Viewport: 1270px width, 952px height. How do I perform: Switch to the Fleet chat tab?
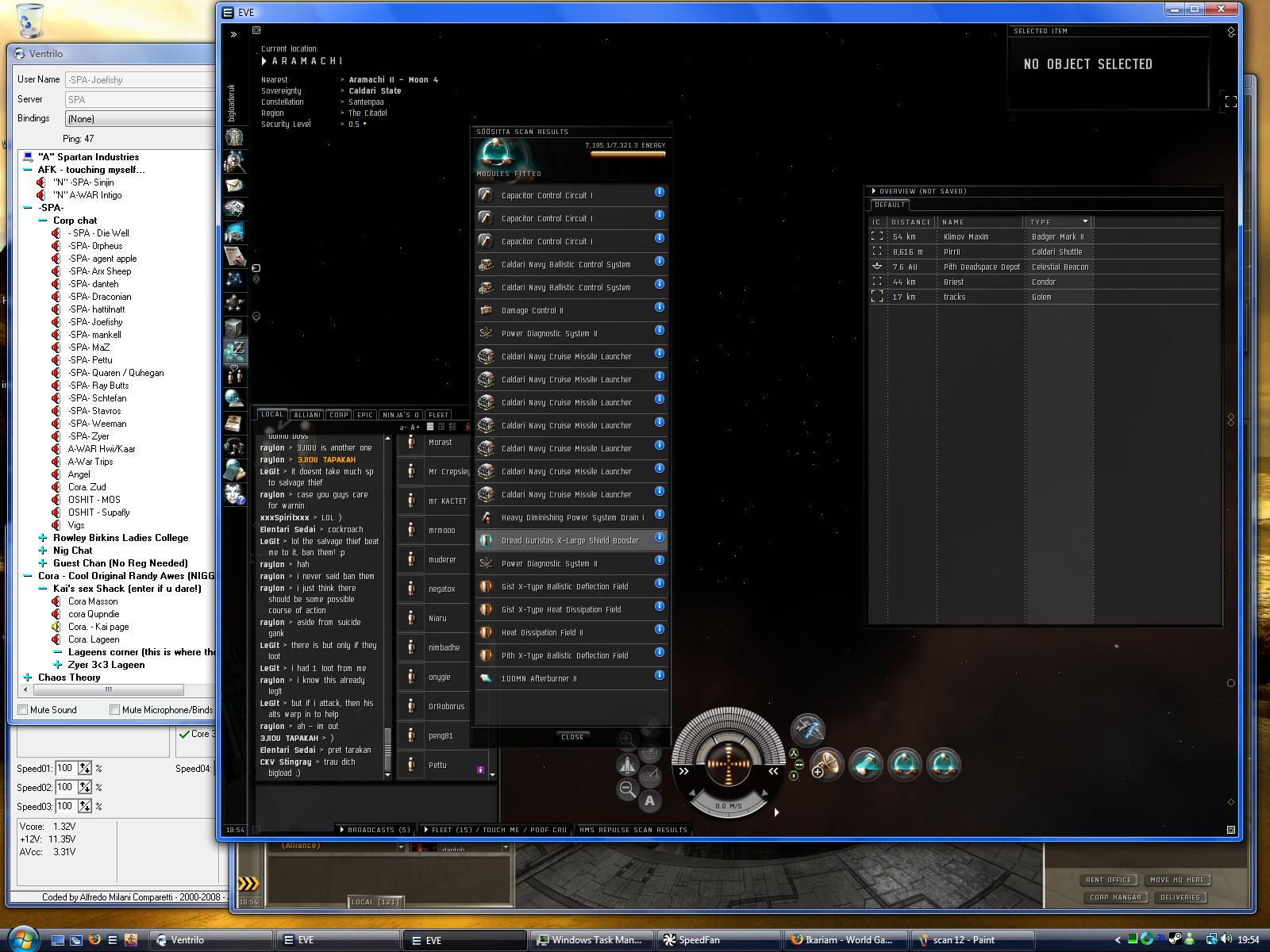tap(439, 415)
